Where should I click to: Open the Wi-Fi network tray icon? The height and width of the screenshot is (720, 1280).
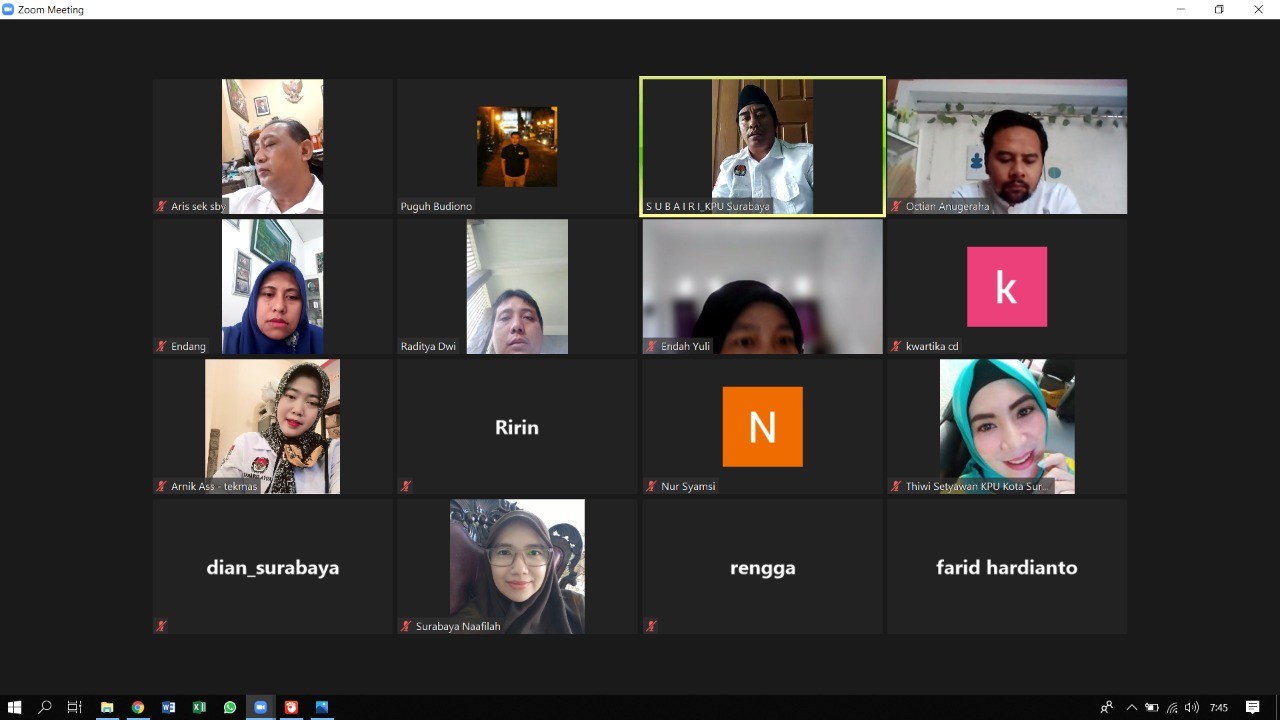pyautogui.click(x=1172, y=707)
